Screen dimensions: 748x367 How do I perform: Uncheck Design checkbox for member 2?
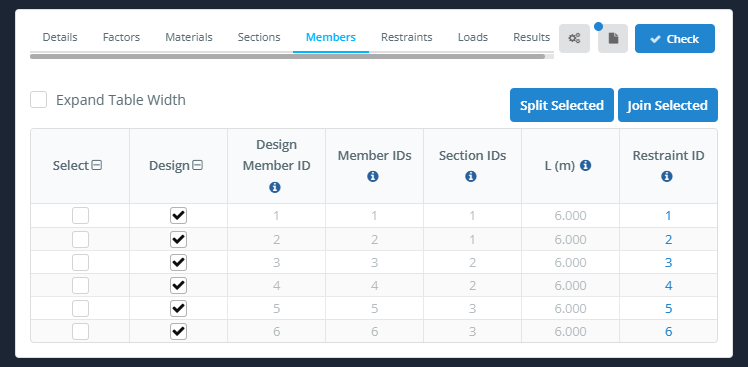coord(178,239)
